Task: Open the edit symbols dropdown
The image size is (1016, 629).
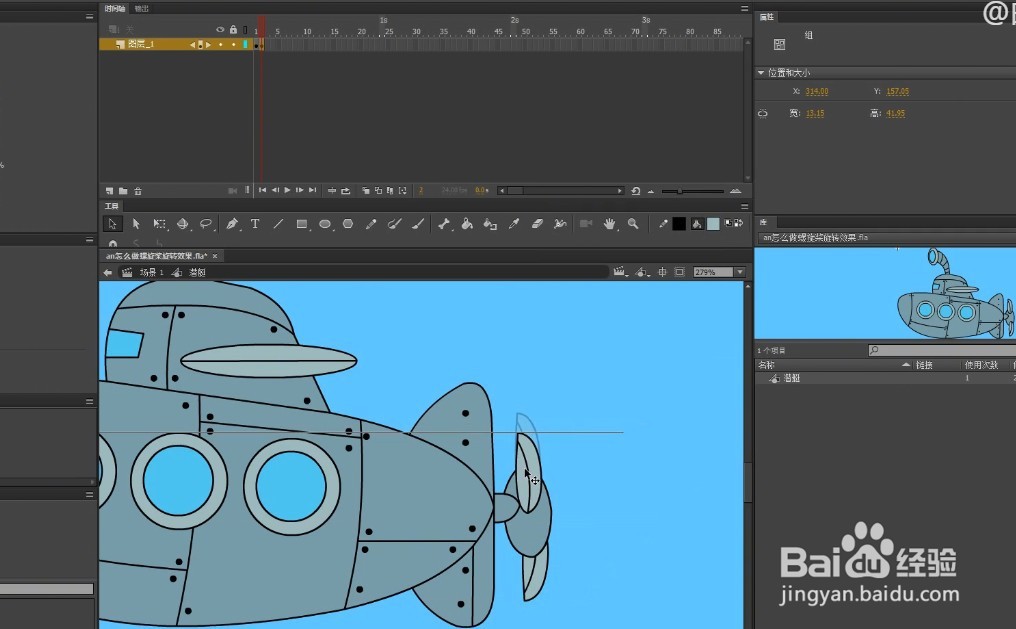Action: (642, 272)
